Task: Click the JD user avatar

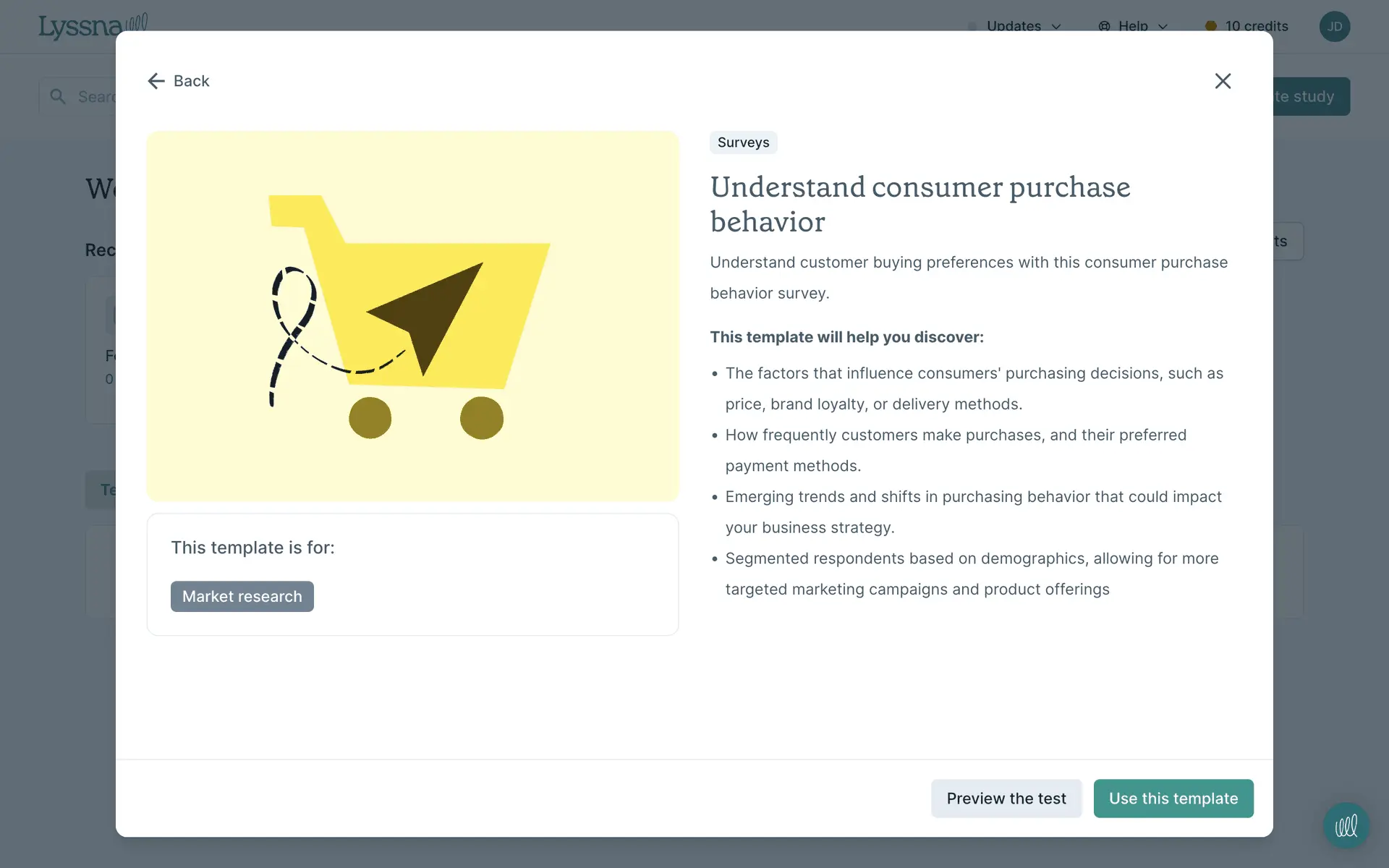Action: (1334, 27)
